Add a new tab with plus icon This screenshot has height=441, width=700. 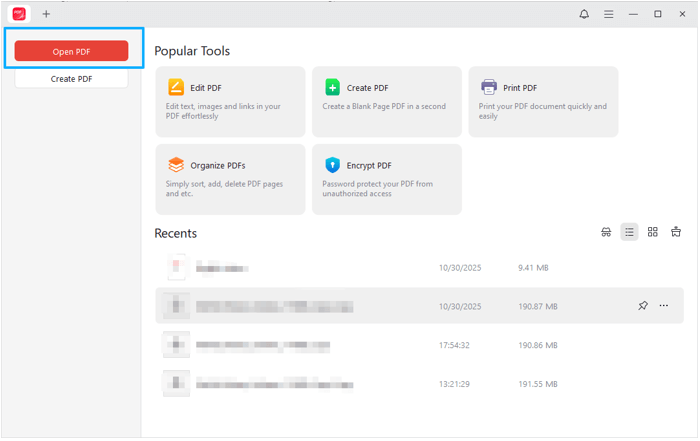[x=46, y=14]
